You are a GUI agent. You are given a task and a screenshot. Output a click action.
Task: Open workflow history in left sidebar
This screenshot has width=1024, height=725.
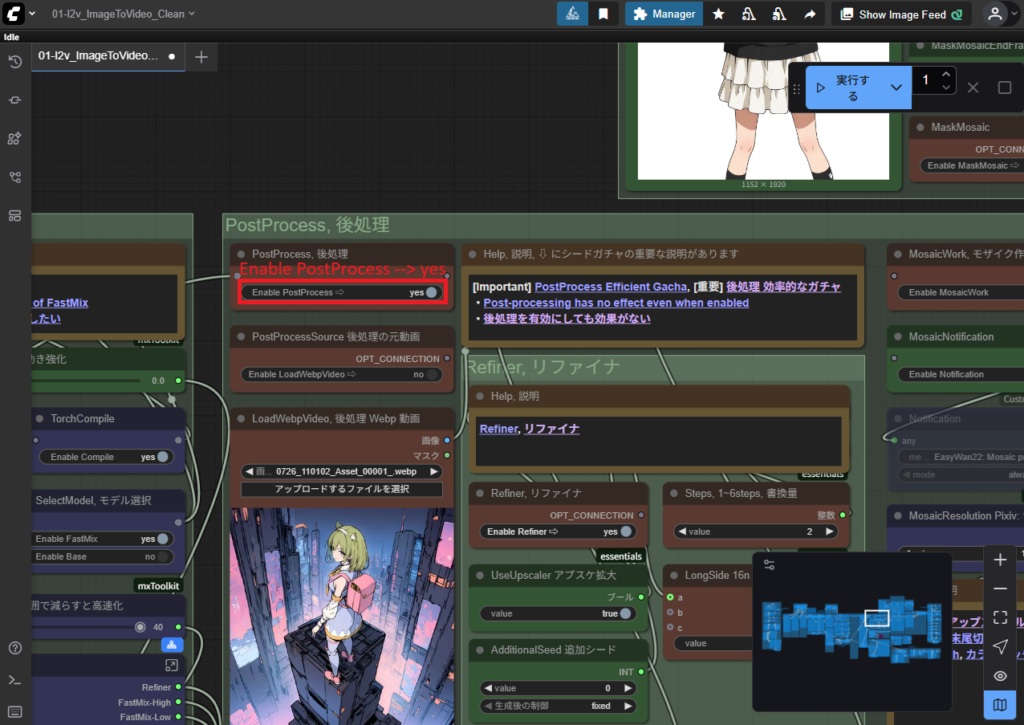pyautogui.click(x=15, y=61)
